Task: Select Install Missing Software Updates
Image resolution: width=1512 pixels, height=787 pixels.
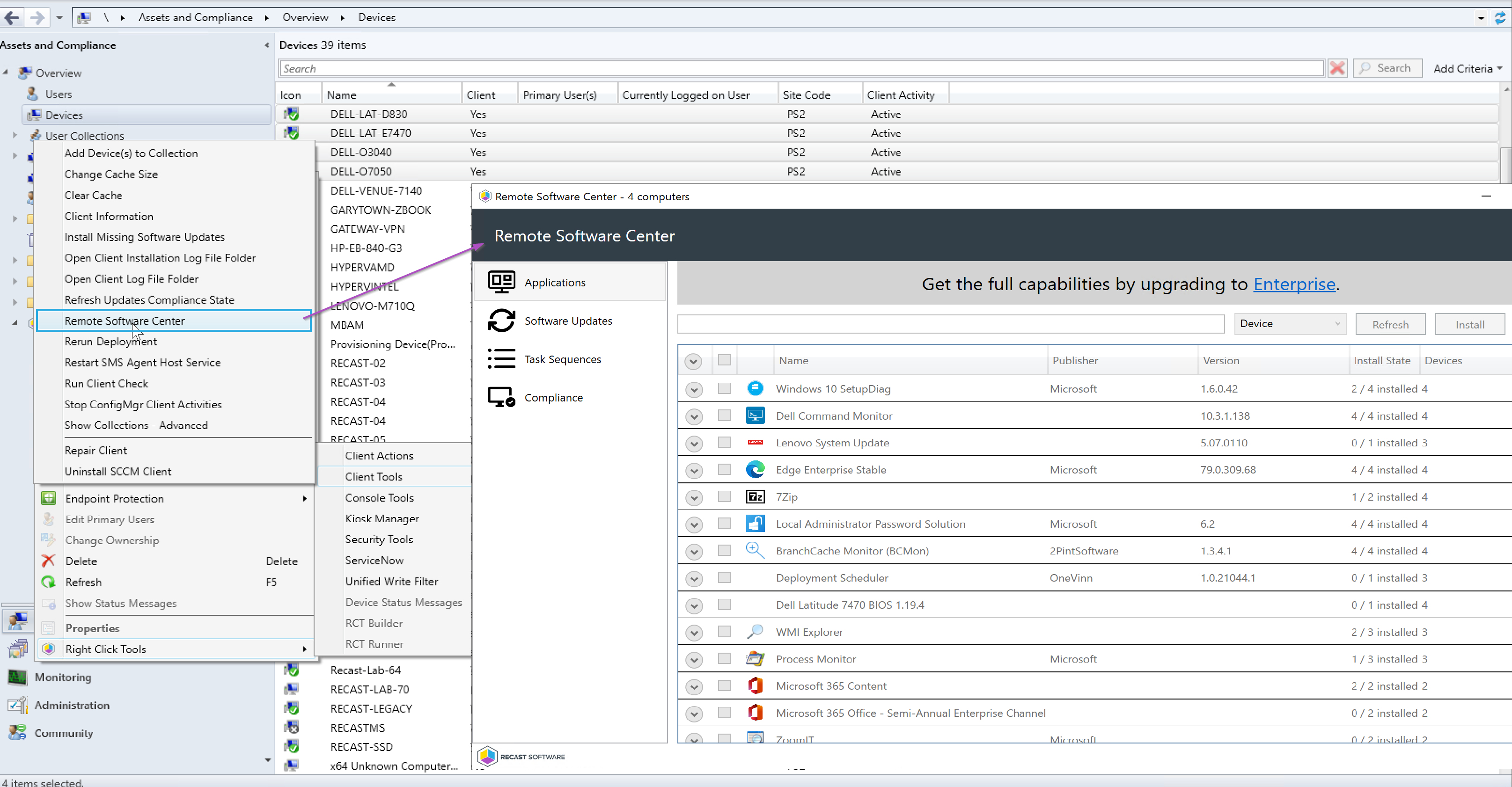Action: pos(144,237)
